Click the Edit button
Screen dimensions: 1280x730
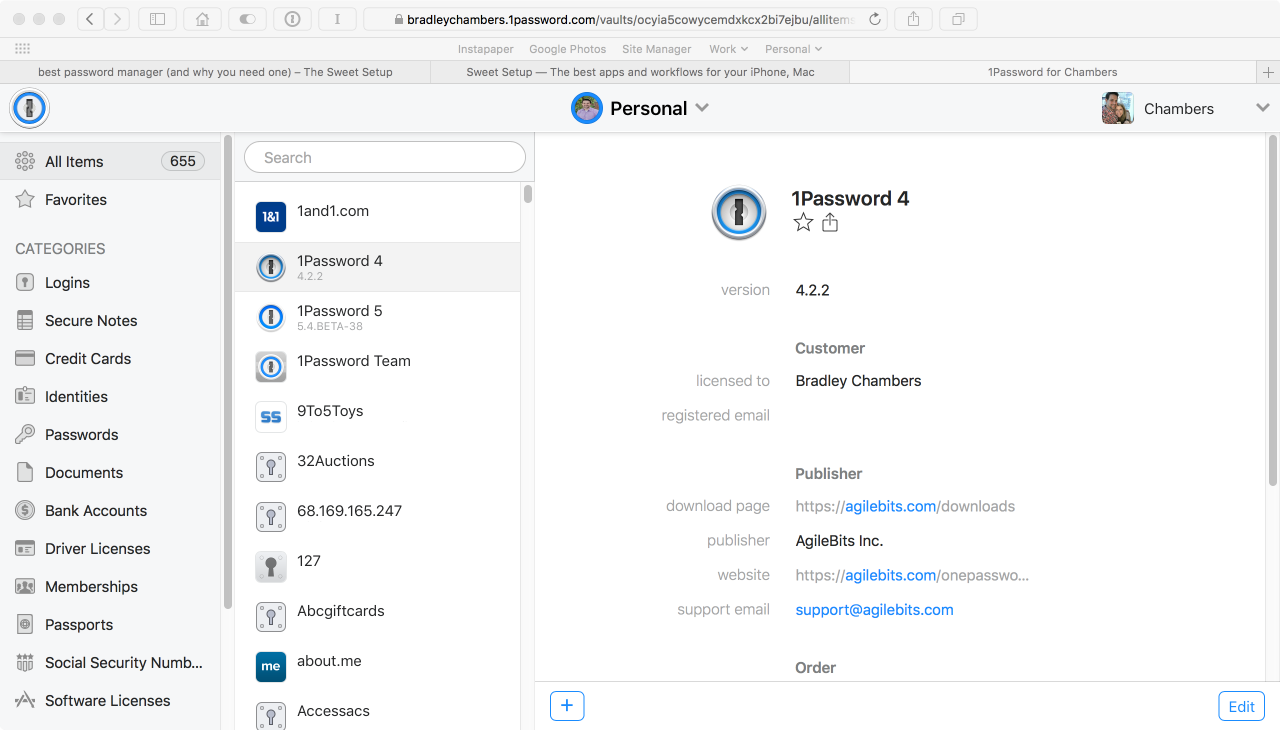click(x=1242, y=706)
